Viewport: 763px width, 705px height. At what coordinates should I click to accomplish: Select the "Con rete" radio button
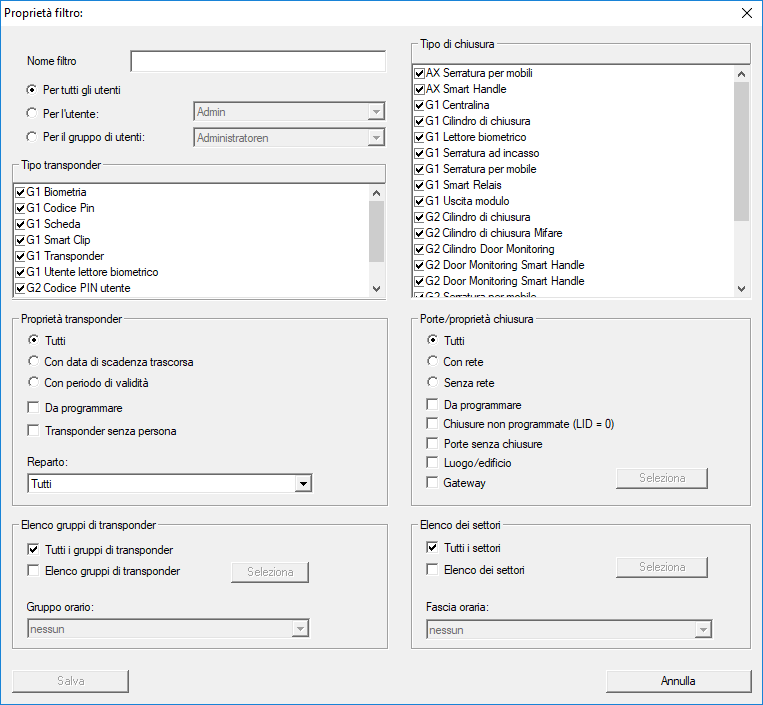(x=433, y=361)
